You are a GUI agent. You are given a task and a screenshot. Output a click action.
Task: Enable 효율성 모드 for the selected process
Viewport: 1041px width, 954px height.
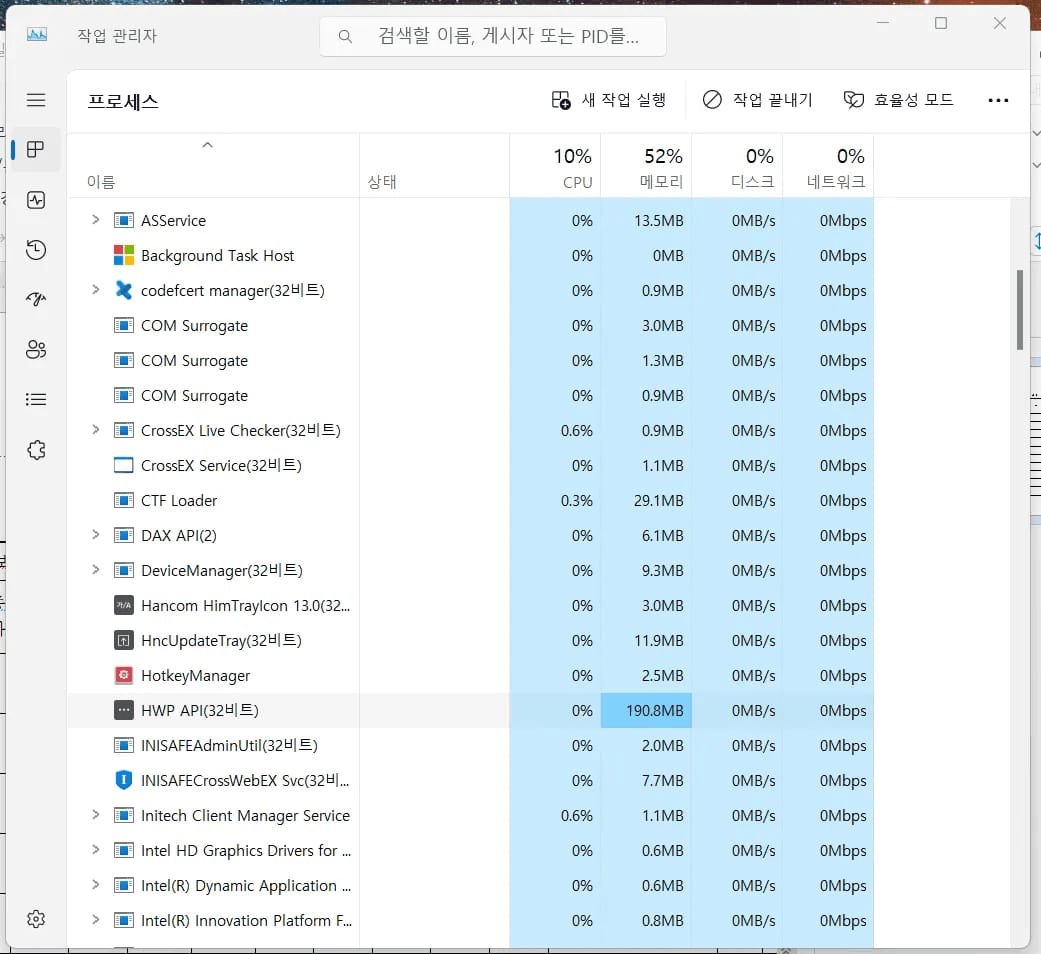tap(898, 100)
